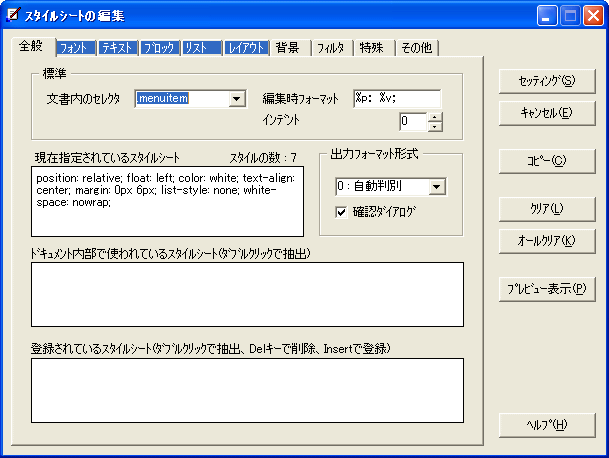Open the その他 tab
Viewport: 609px width, 458px height.
417,48
